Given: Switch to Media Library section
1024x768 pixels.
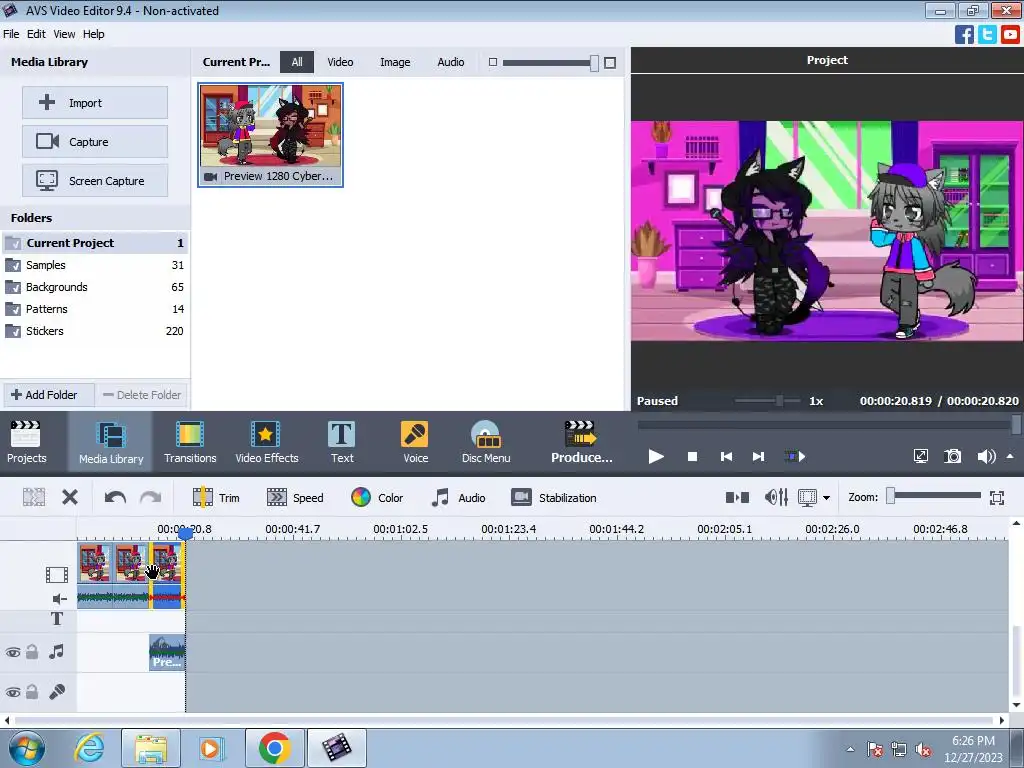Looking at the screenshot, I should click(x=110, y=442).
